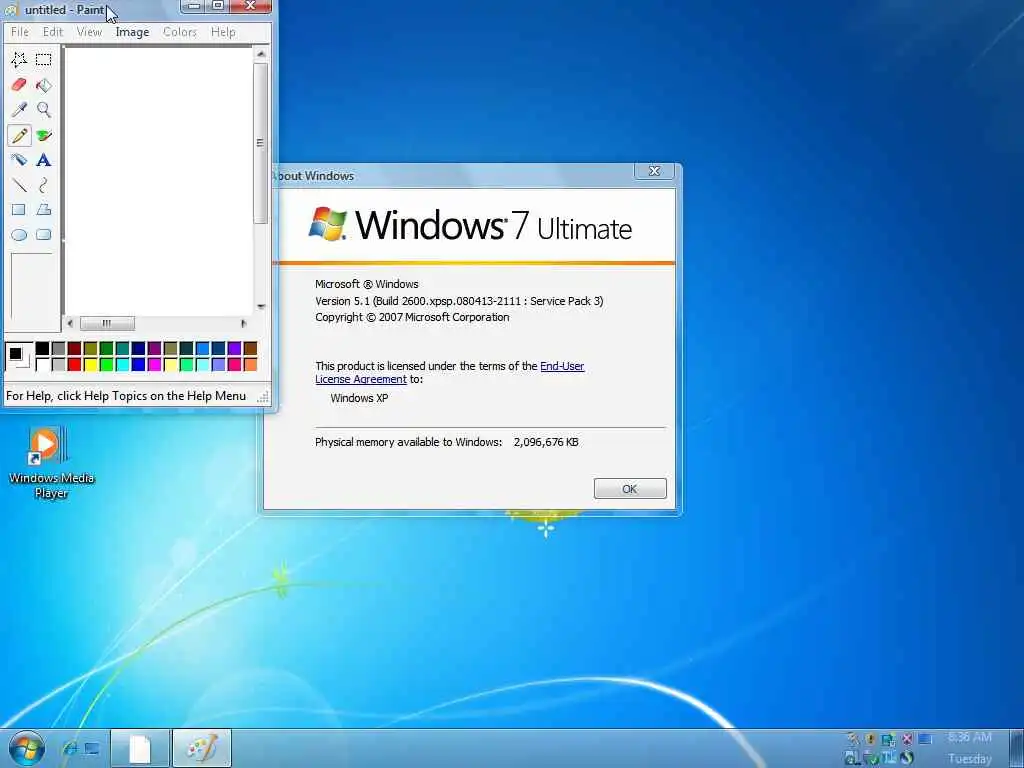The width and height of the screenshot is (1024, 768).
Task: Select the Polygon shape tool
Action: click(x=44, y=210)
